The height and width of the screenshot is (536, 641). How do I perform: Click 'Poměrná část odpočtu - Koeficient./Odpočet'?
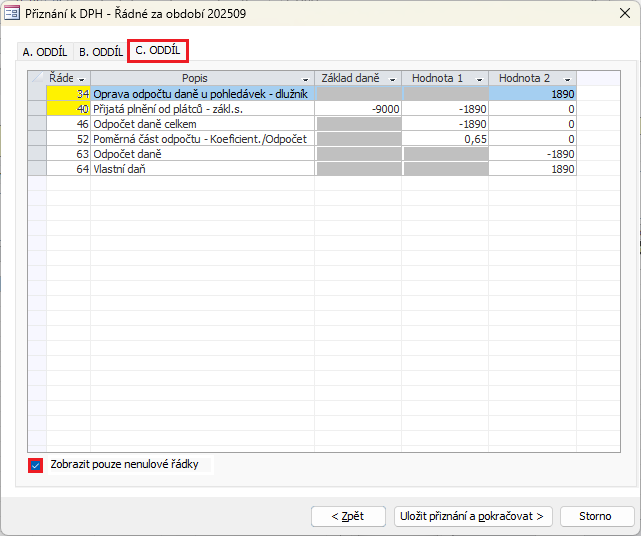point(200,139)
